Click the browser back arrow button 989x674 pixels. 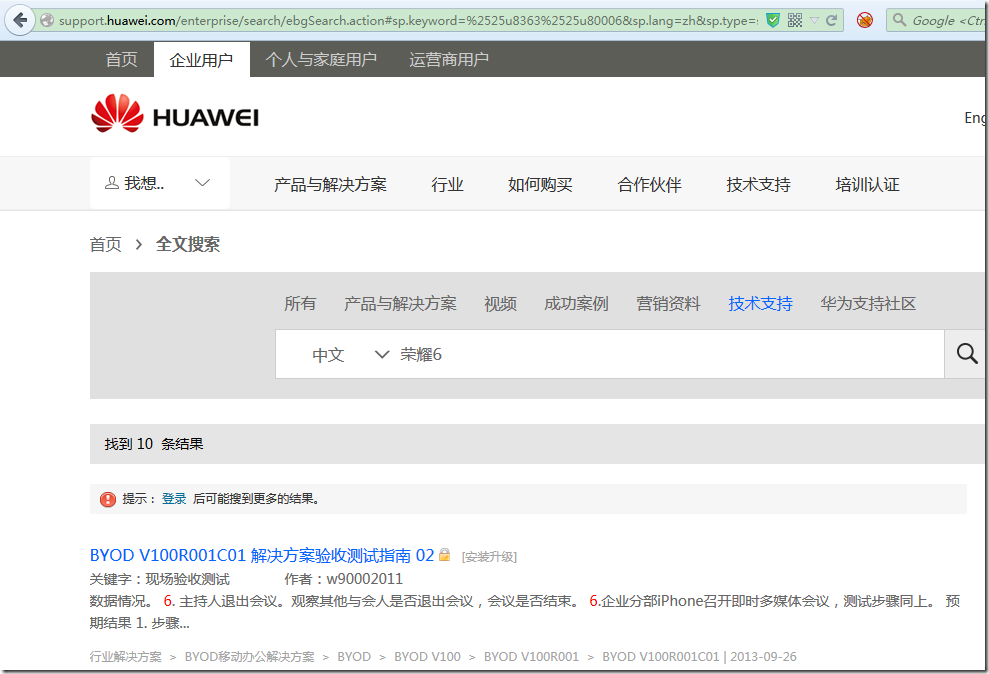[20, 20]
